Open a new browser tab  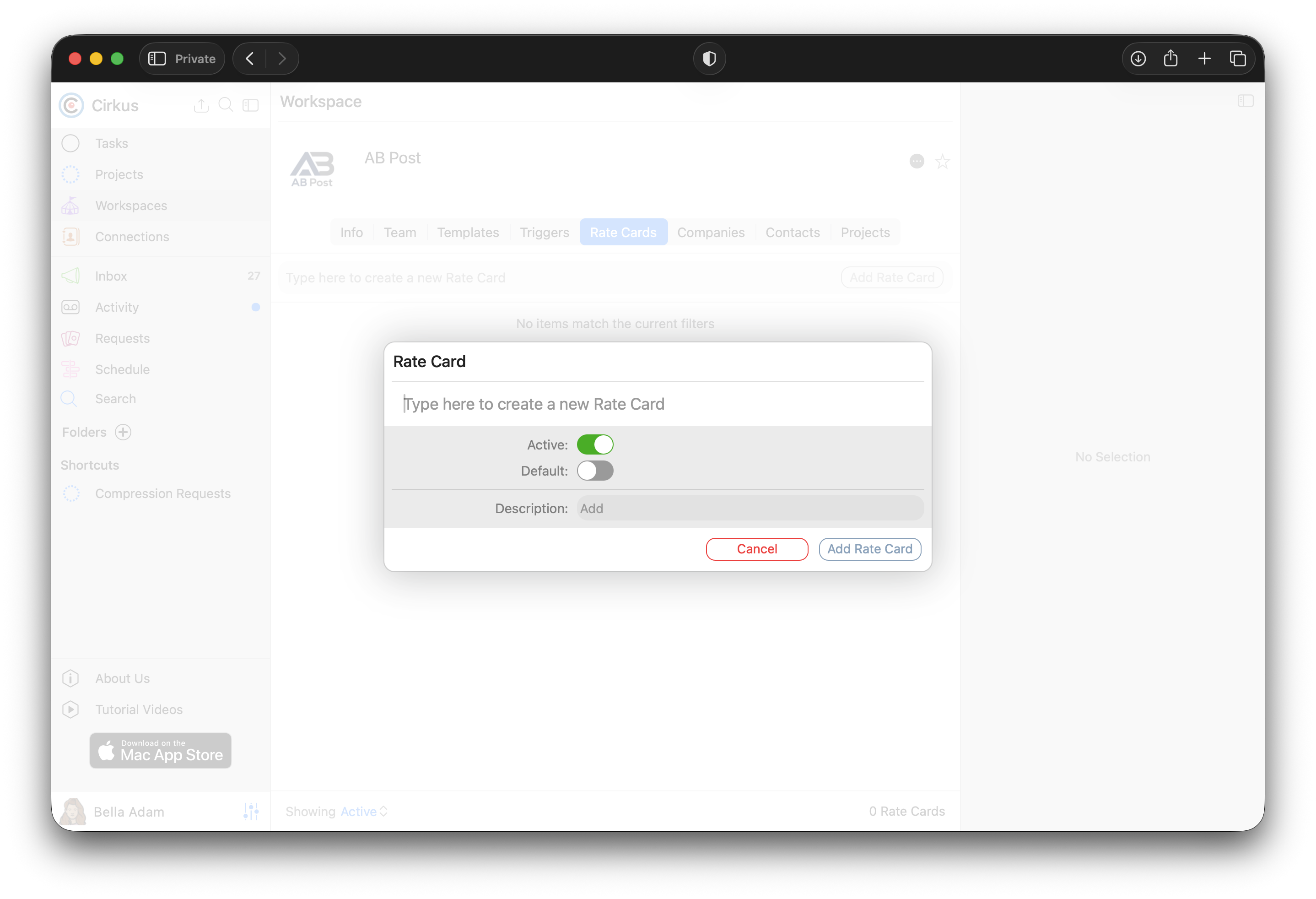(x=1204, y=58)
